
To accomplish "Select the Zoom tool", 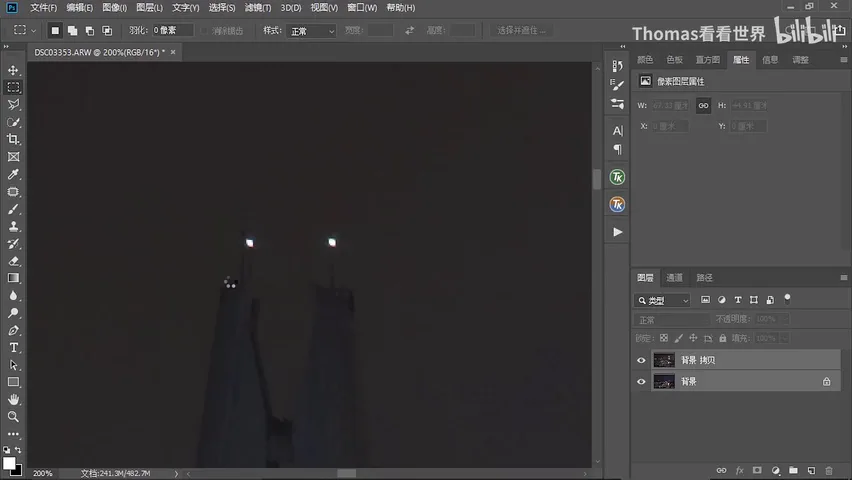I will [x=14, y=417].
